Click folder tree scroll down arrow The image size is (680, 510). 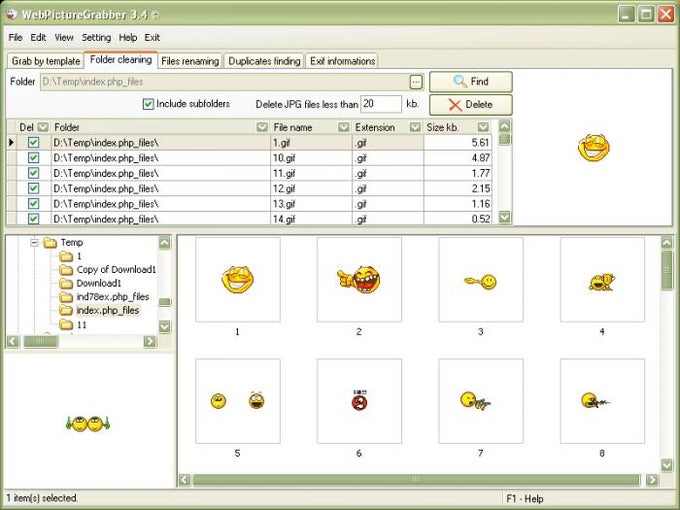165,326
